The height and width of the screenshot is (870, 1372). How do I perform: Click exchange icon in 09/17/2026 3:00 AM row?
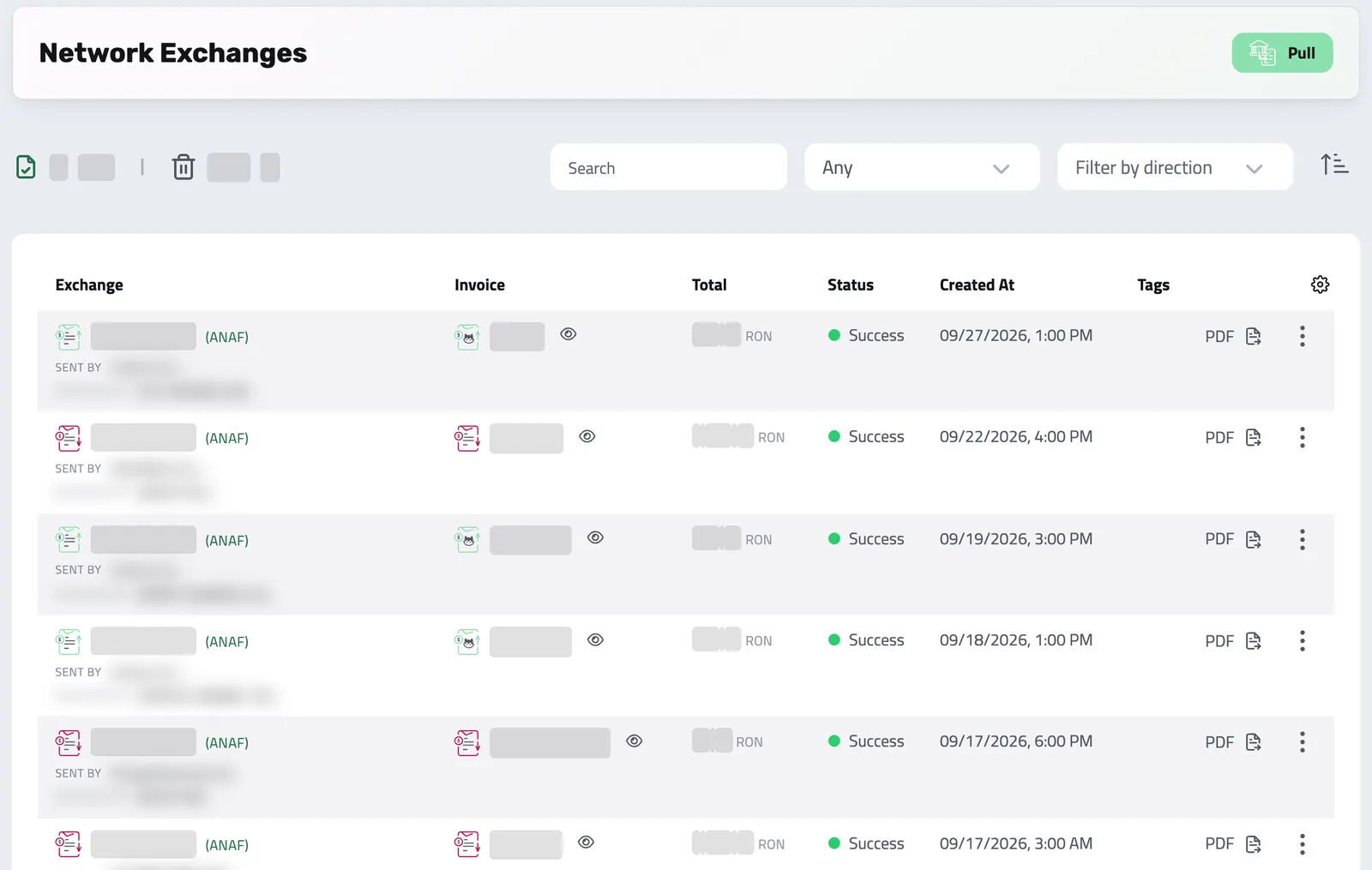point(69,844)
